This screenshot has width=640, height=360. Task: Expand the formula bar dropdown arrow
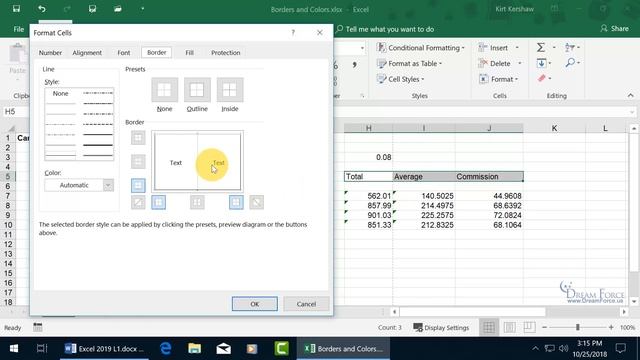[x=632, y=112]
